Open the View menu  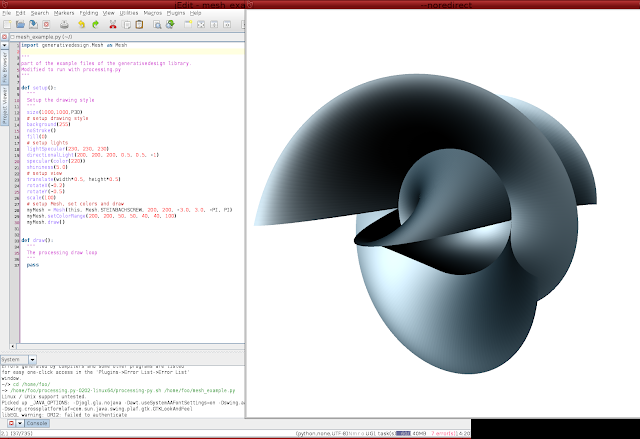(109, 13)
